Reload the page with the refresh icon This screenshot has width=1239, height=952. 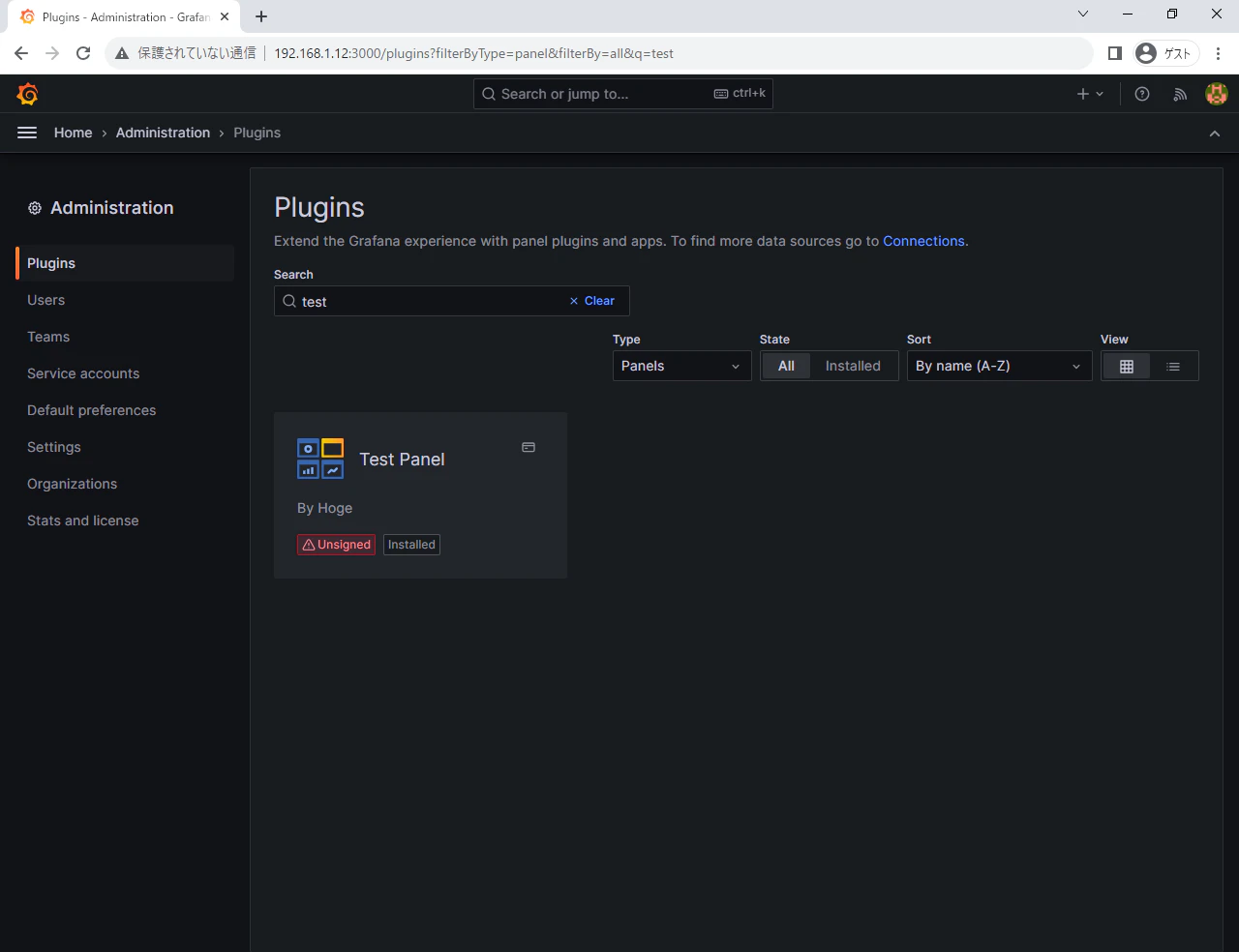[x=83, y=53]
